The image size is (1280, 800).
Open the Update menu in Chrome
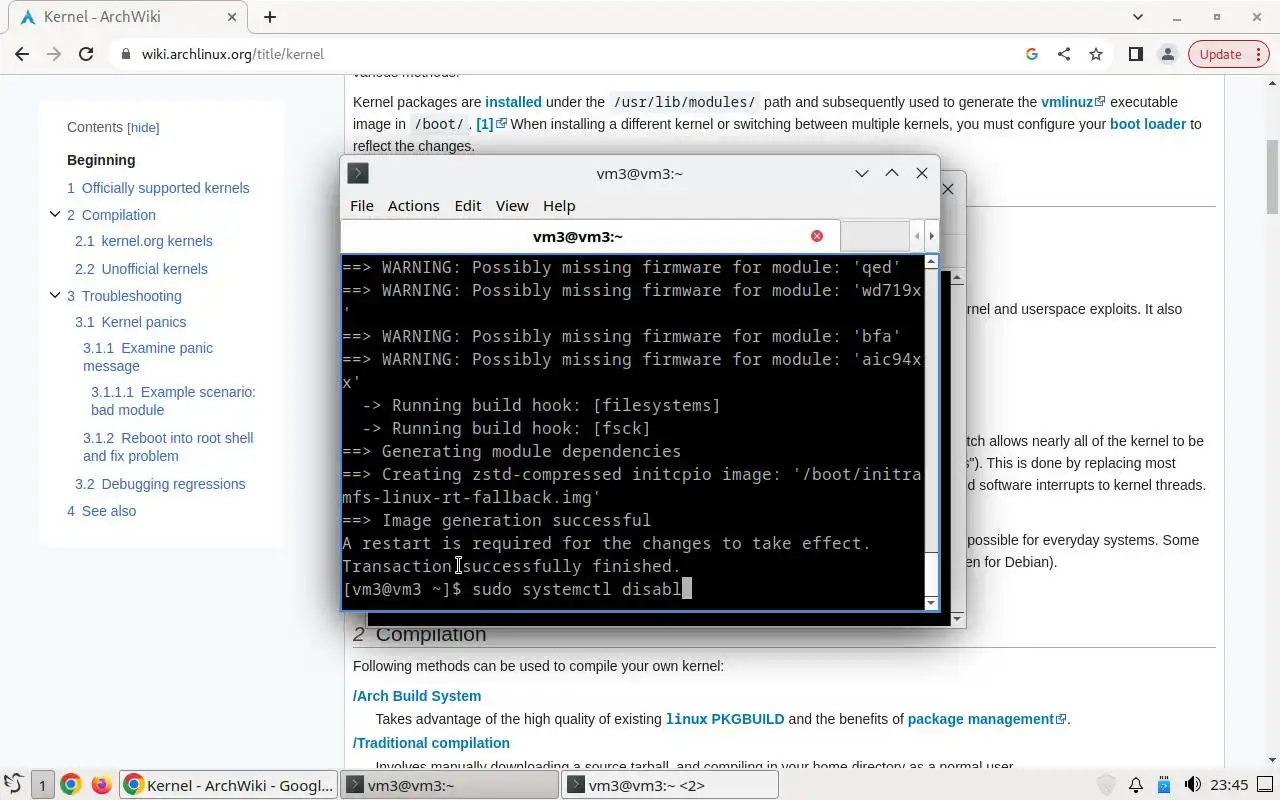tap(1228, 54)
